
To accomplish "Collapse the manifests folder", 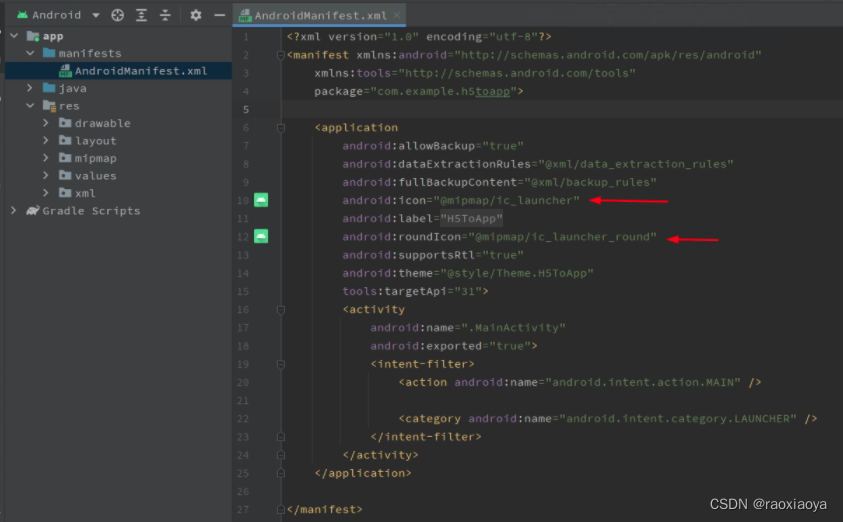I will pos(30,53).
